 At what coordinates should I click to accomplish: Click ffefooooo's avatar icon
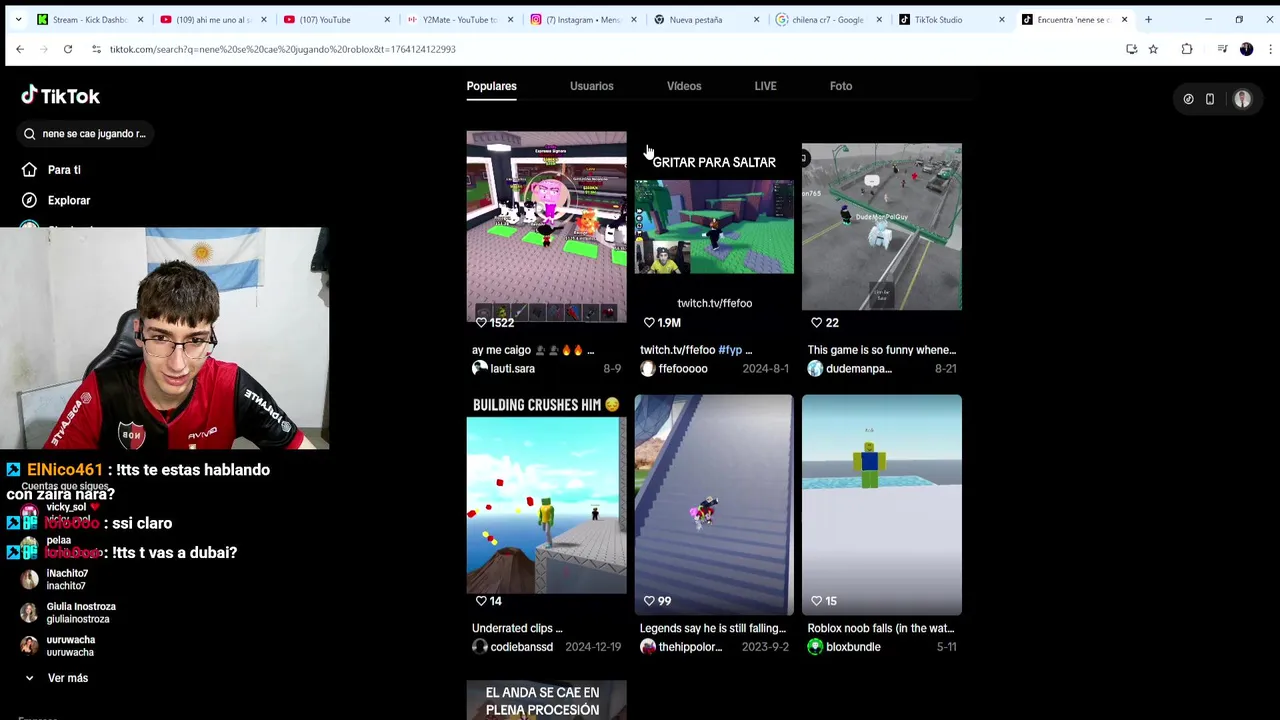647,369
